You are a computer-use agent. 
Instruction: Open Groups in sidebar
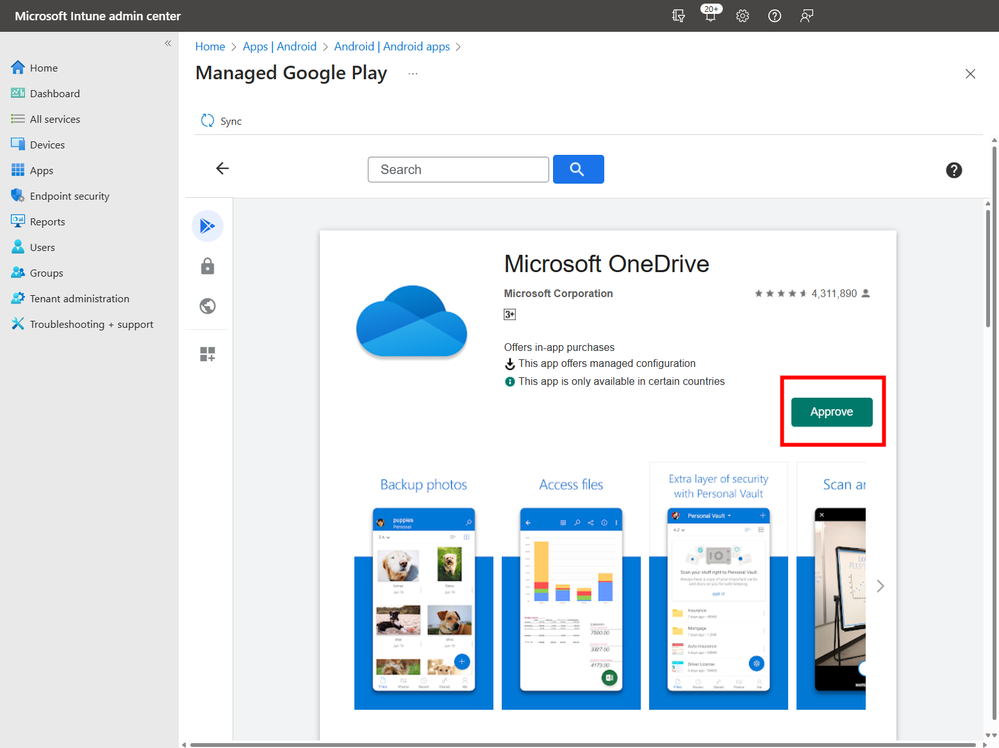coord(37,273)
